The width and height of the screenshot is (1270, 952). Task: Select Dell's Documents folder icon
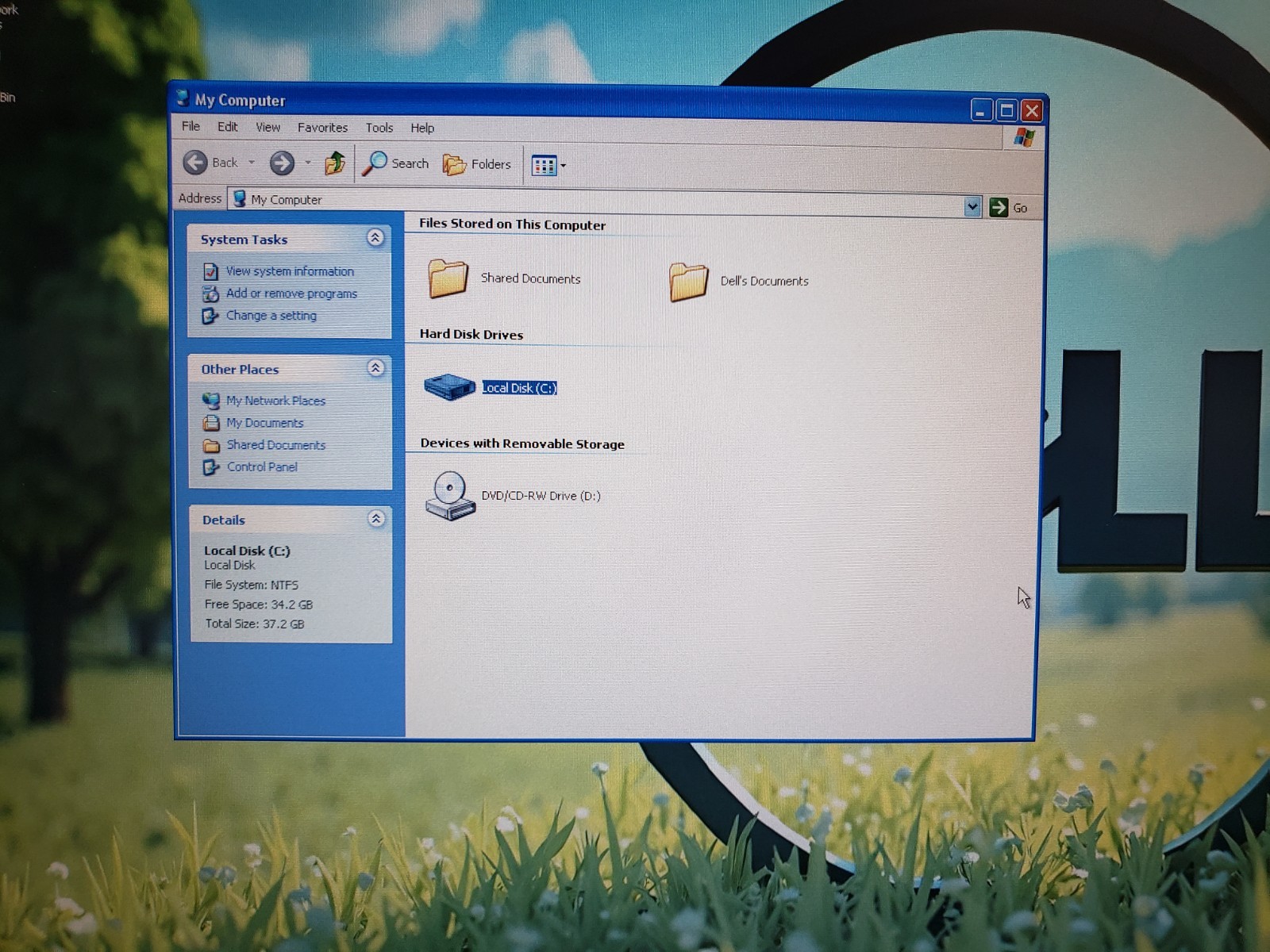click(x=688, y=282)
